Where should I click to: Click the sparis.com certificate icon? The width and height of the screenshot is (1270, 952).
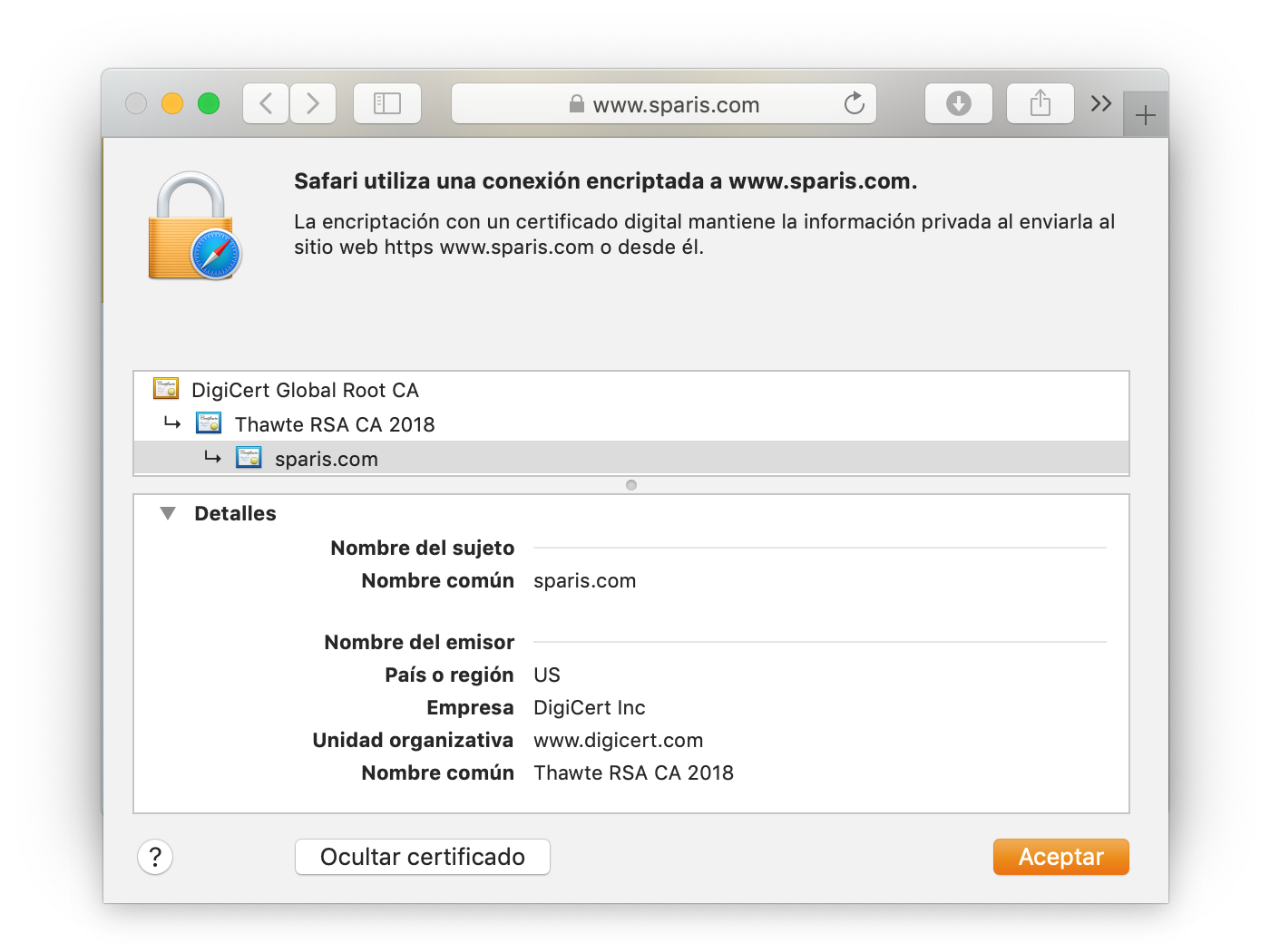[x=249, y=458]
